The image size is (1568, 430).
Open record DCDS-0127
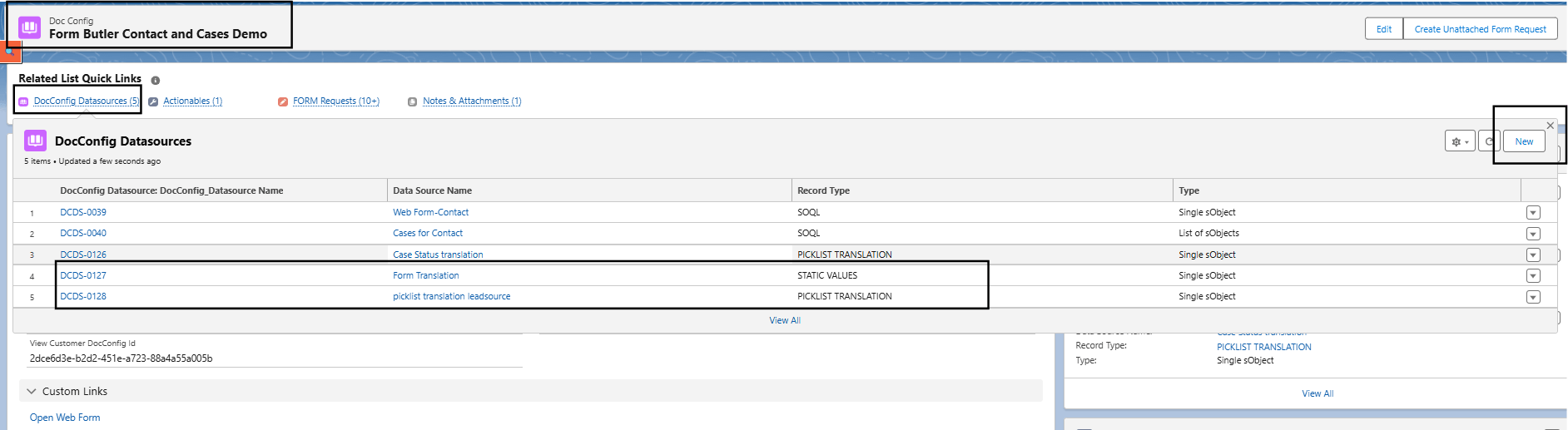[x=83, y=275]
